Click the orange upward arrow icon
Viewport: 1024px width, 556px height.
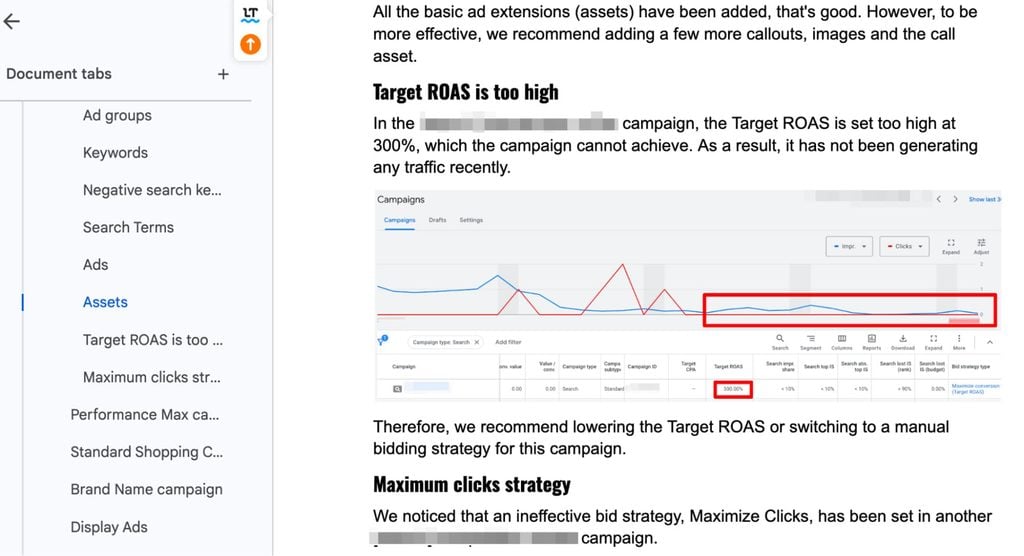pyautogui.click(x=250, y=44)
